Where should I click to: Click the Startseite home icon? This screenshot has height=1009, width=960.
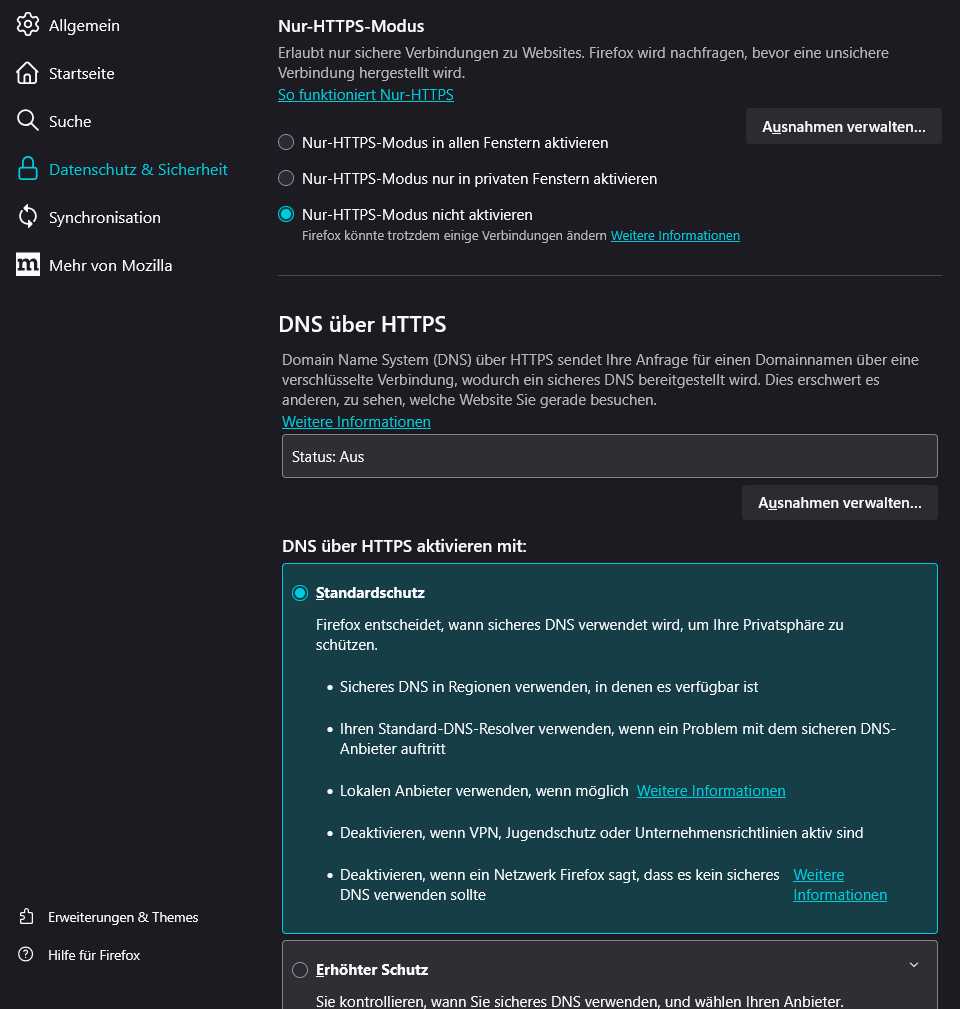coord(28,73)
